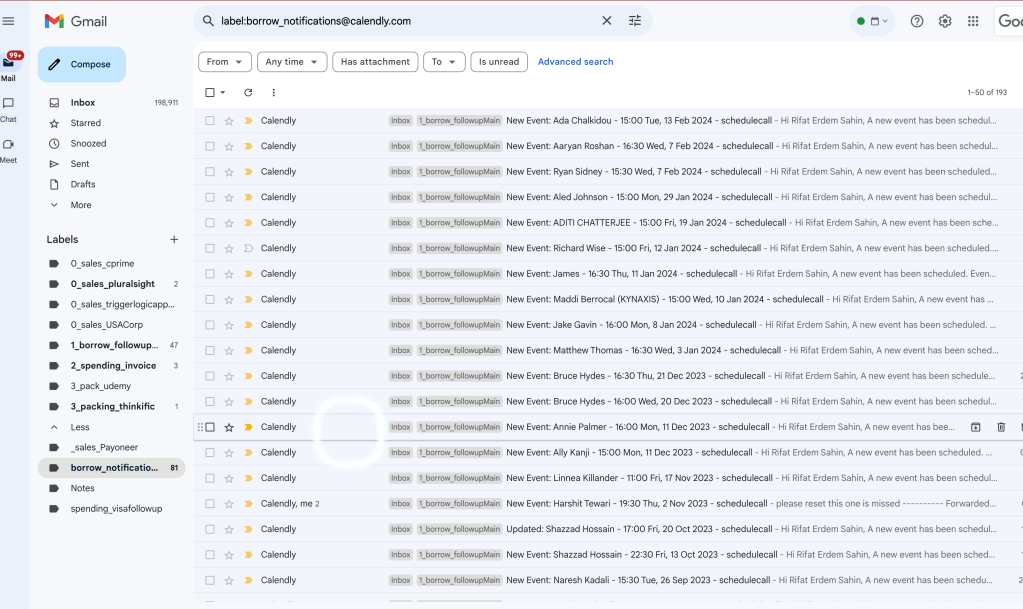Screen dimensions: 1023x609
Task: Select the Ally Kanji email checkbox
Action: (209, 452)
